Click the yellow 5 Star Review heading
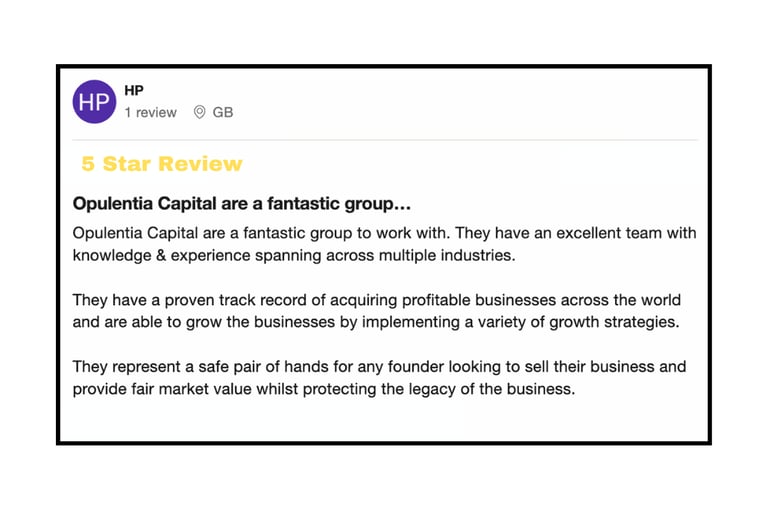Screen dimensions: 768x512 click(x=162, y=164)
